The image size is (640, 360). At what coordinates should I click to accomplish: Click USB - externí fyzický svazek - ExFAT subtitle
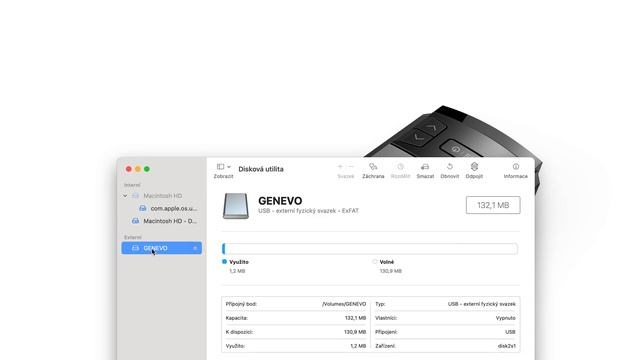click(309, 211)
